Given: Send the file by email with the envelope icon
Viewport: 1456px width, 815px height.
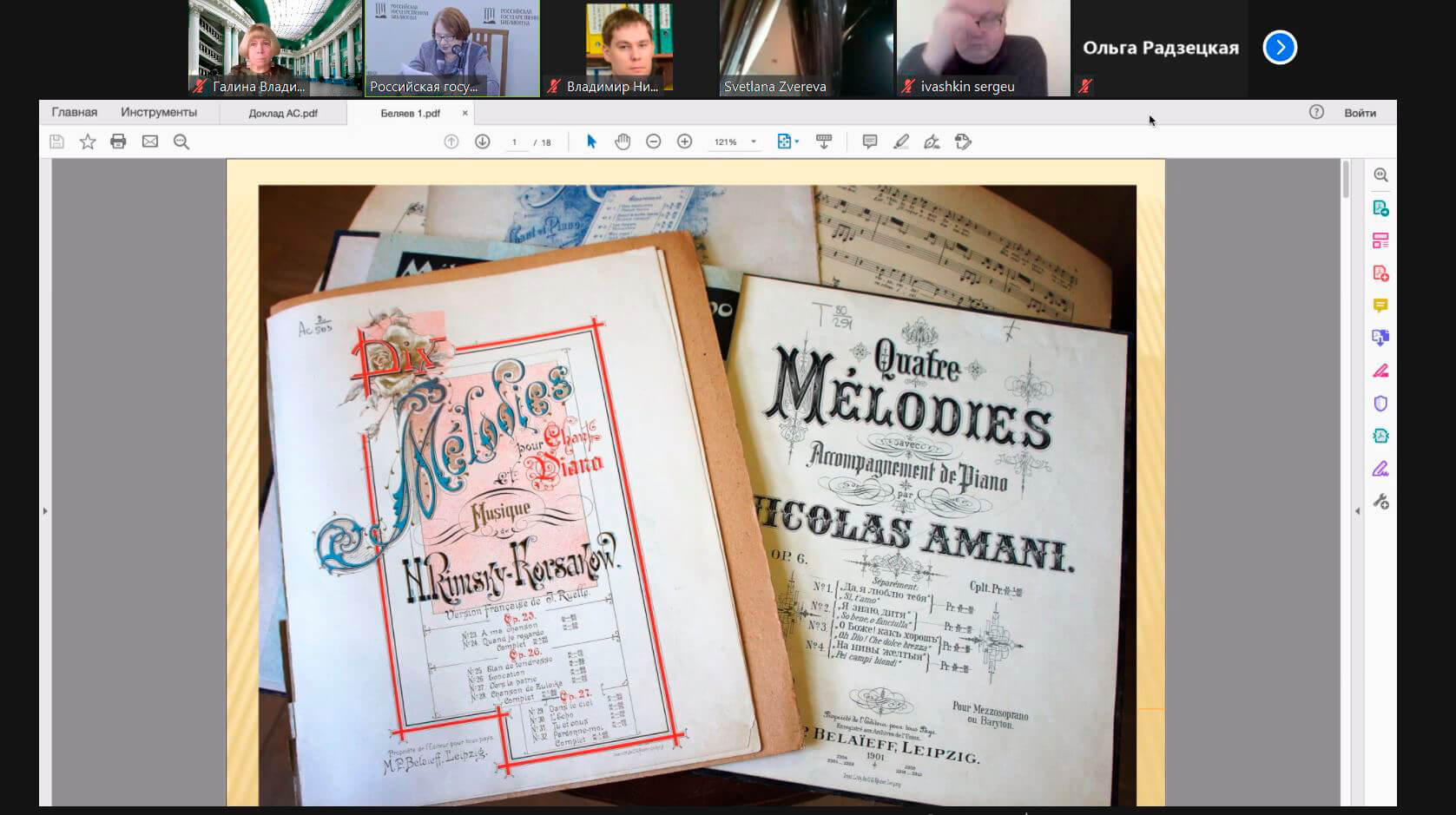Looking at the screenshot, I should coord(150,141).
